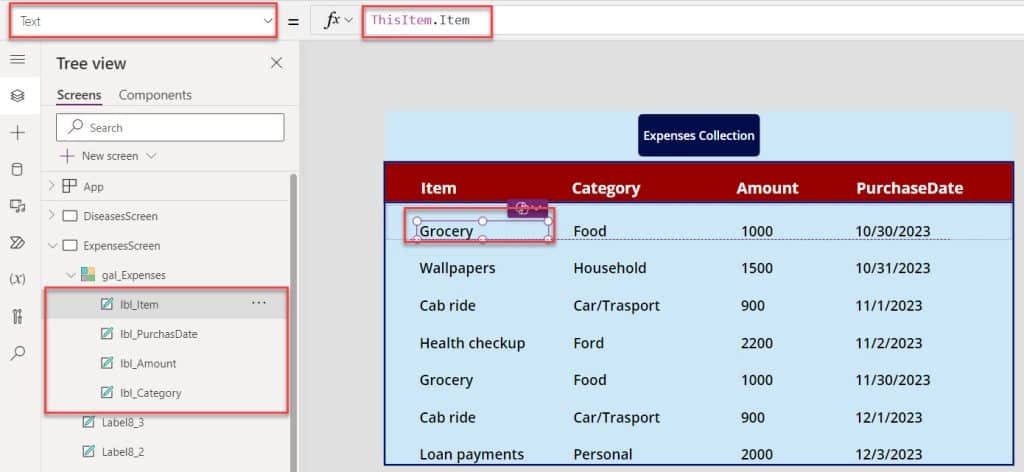Open the Data cylinder icon

click(18, 170)
